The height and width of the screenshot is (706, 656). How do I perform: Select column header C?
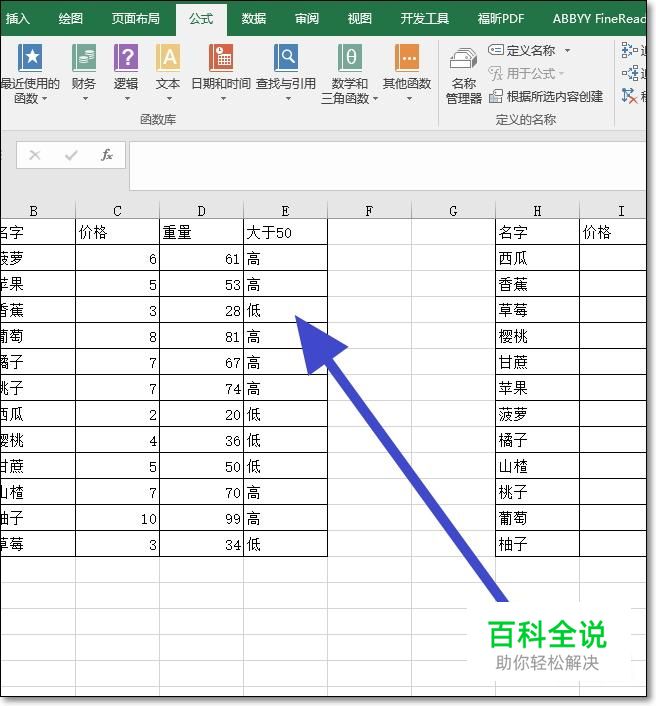pos(118,211)
